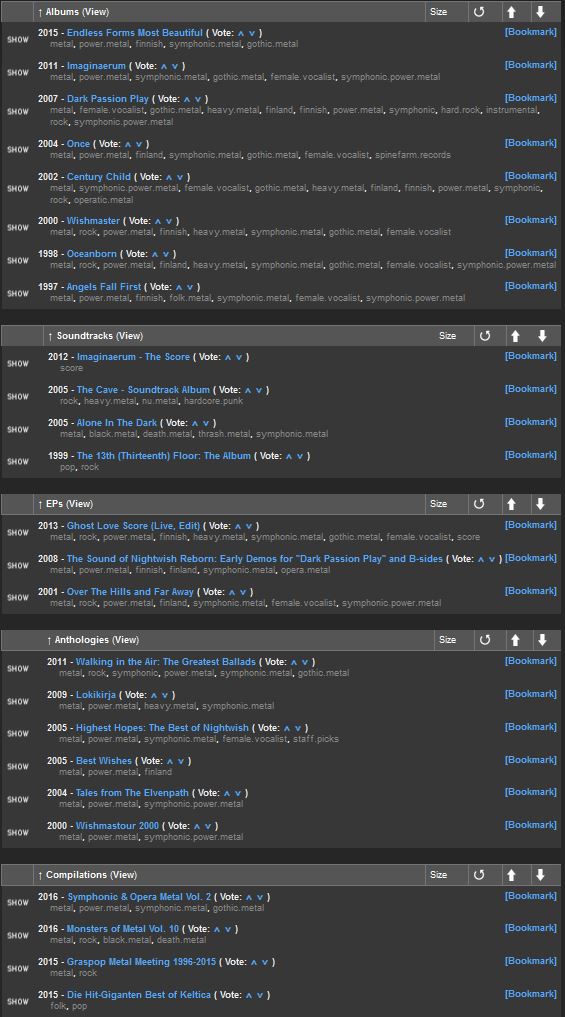Downvote Lokikirja anthology

click(x=165, y=695)
